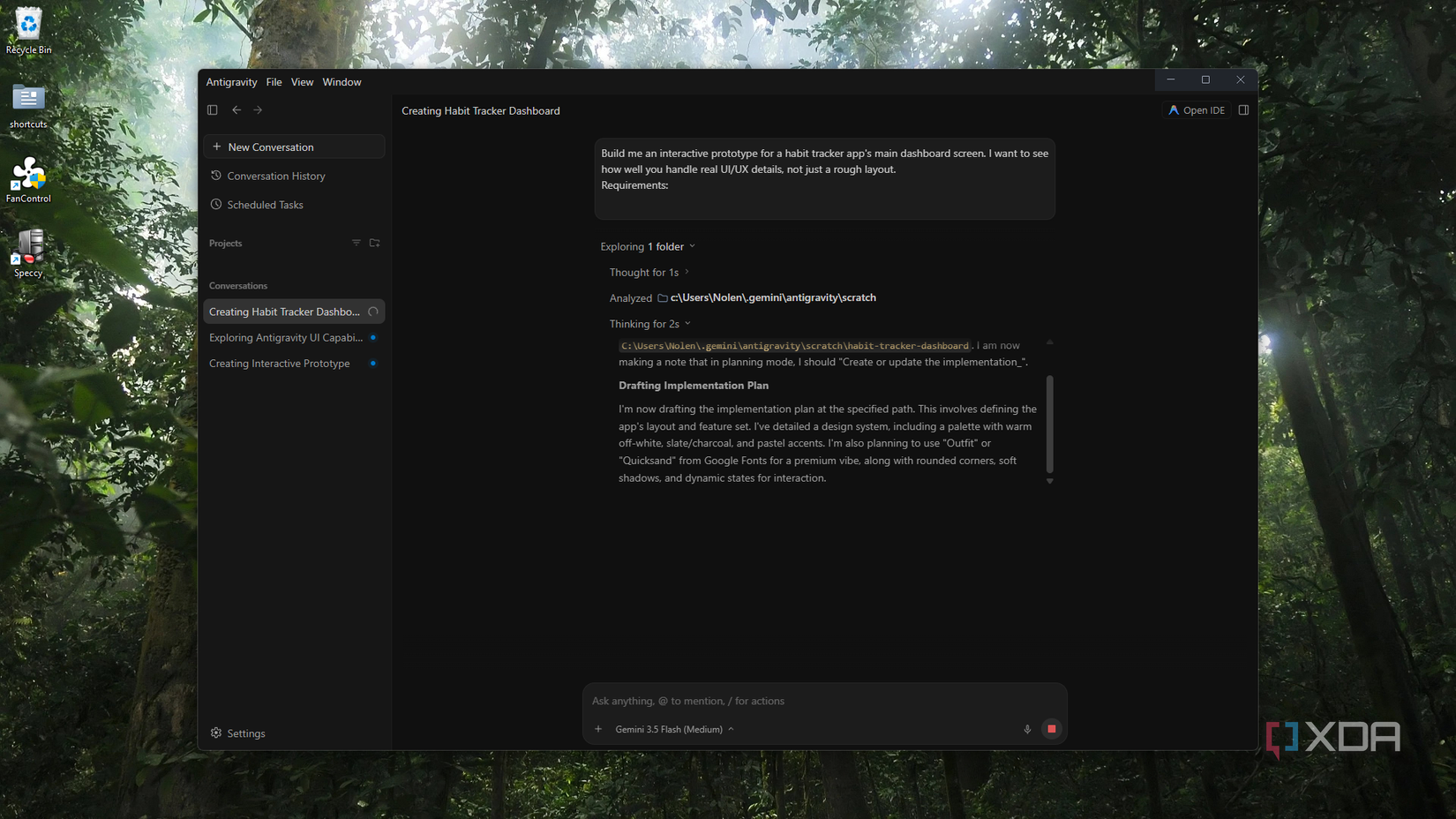
Task: Open the shortcuts desktop icon
Action: [28, 106]
